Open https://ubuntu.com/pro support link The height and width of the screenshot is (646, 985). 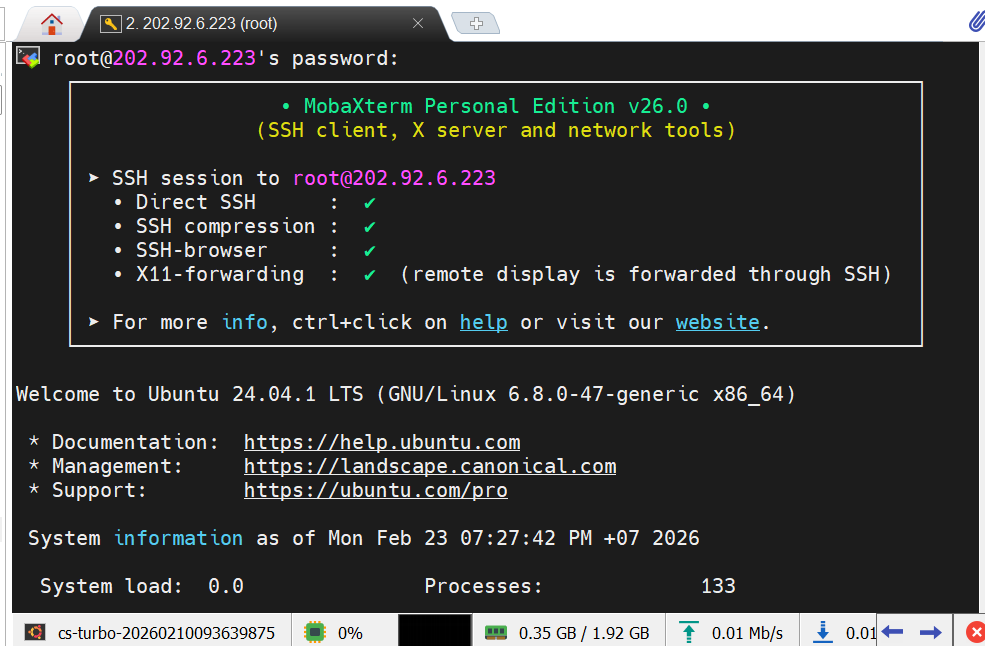pos(376,490)
